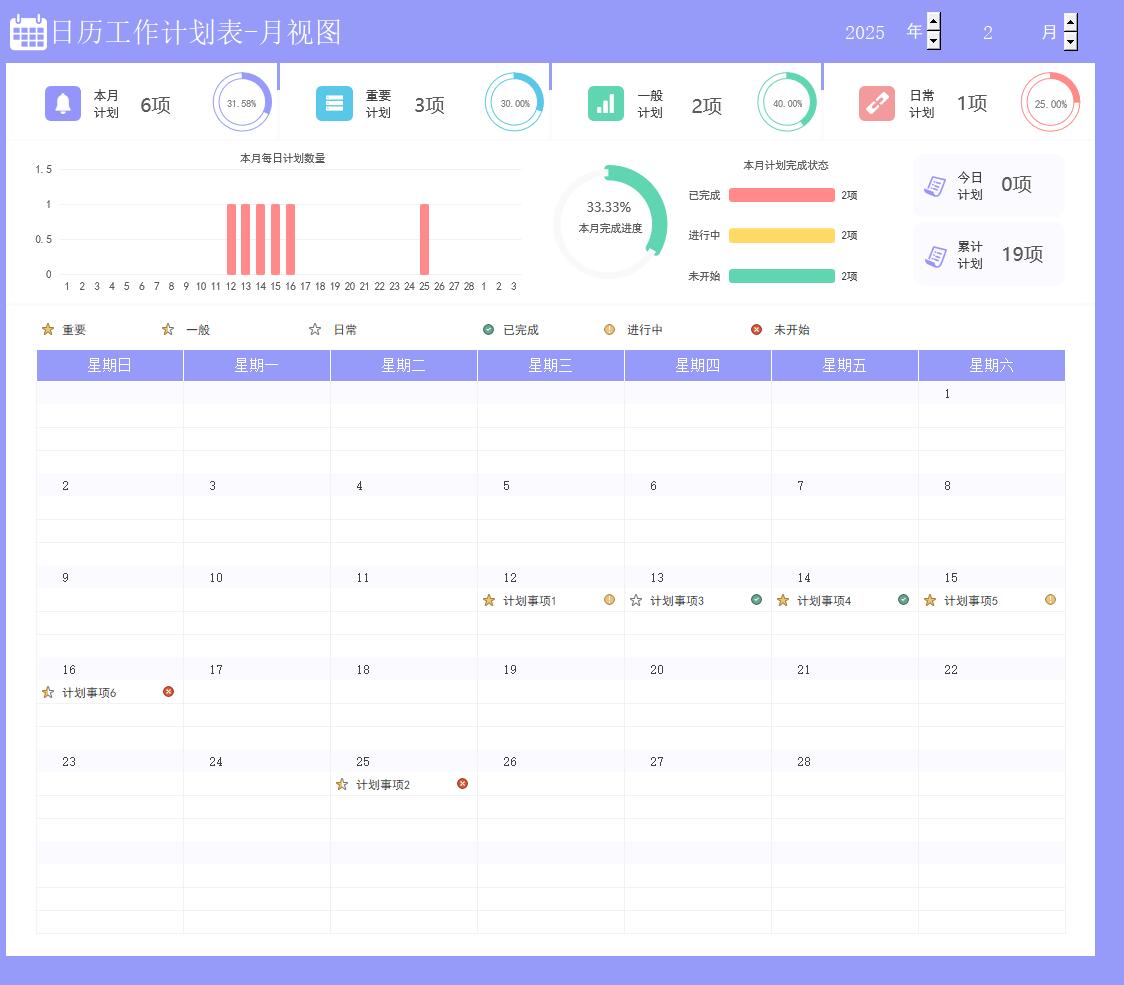This screenshot has width=1124, height=985.
Task: Click the today's plan notepad icon
Action: click(935, 186)
